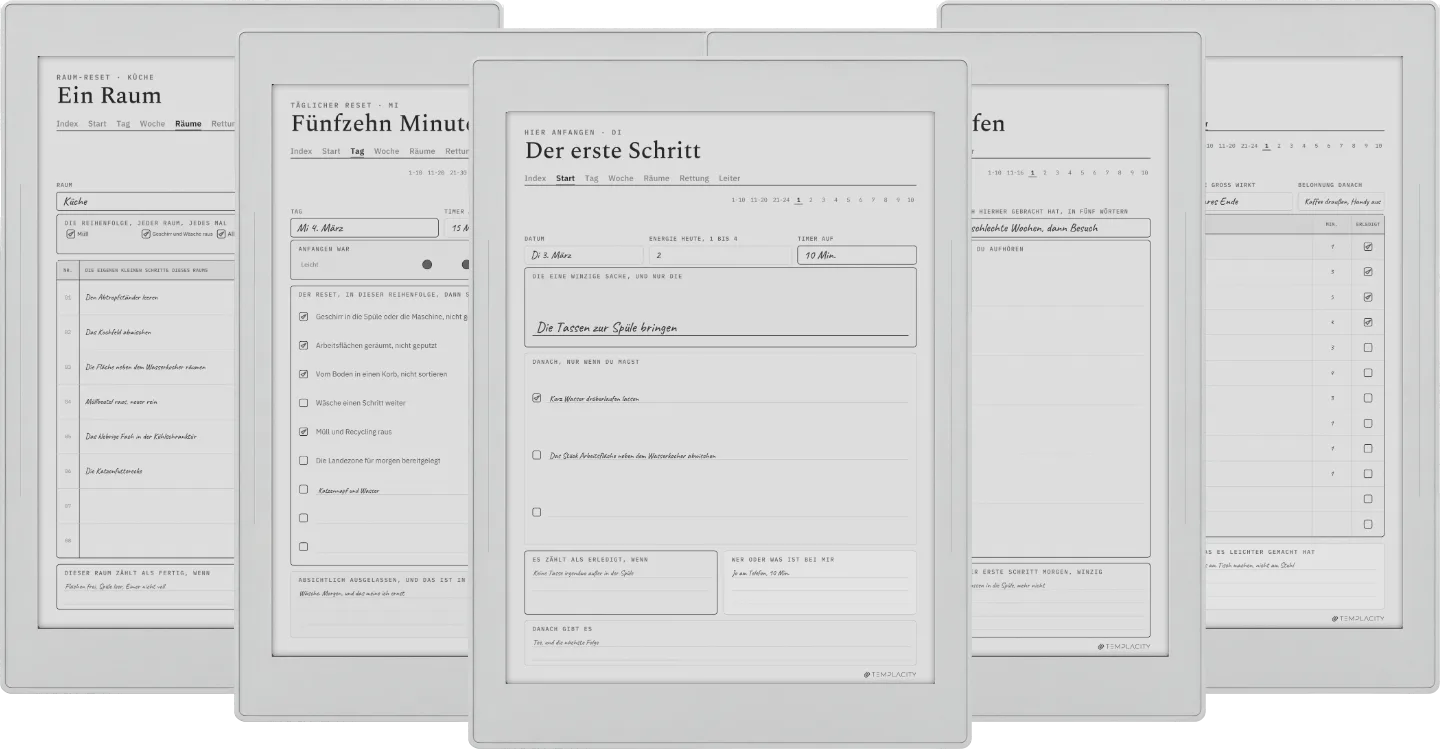Screen dimensions: 1440x750
Task: Toggle the 'Müll' checkbox on the Ein Raum page
Action: pyautogui.click(x=70, y=234)
